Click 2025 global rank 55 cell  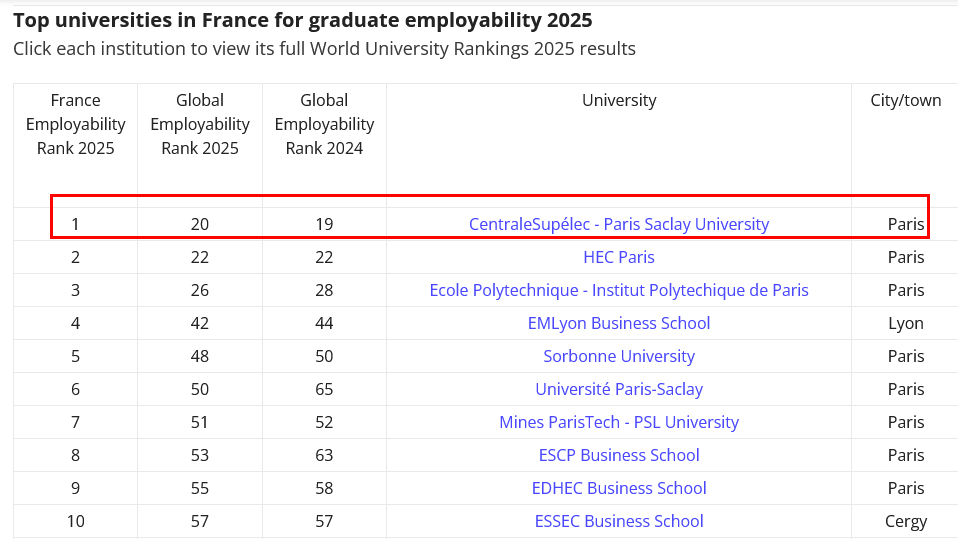tap(200, 488)
